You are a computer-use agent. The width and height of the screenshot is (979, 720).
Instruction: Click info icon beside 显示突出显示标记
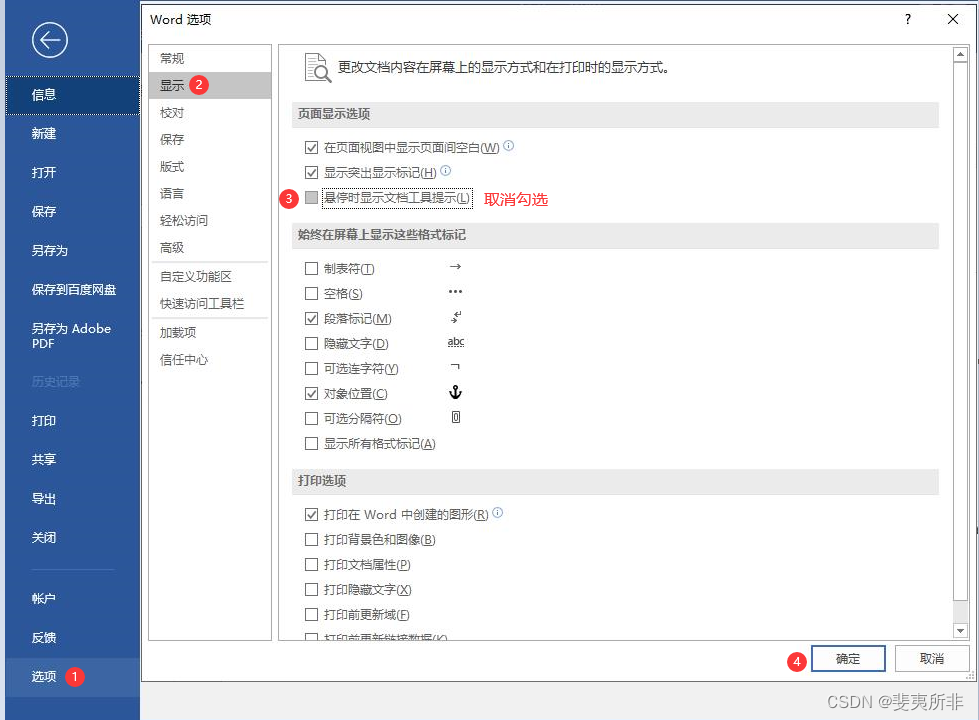click(445, 170)
